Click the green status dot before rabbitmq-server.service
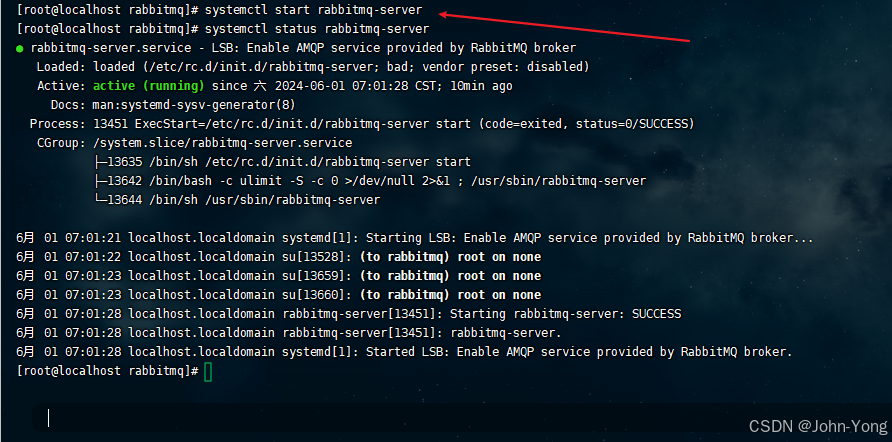The height and width of the screenshot is (442, 892). [20, 48]
